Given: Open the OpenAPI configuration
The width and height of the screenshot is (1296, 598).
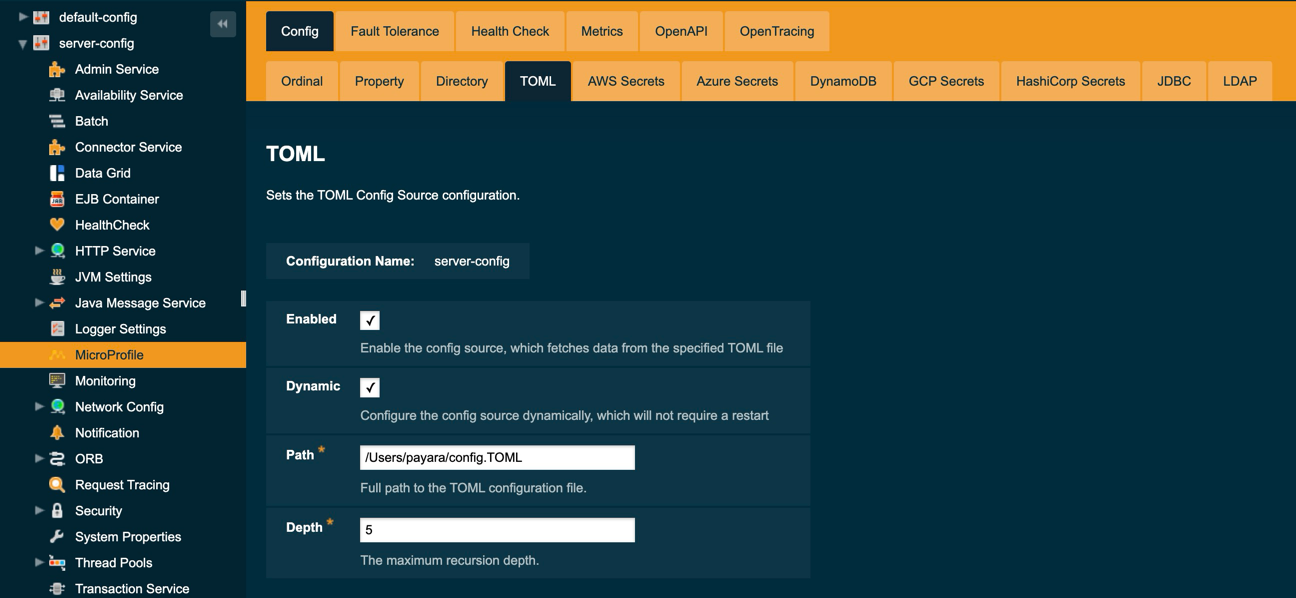Looking at the screenshot, I should click(681, 31).
